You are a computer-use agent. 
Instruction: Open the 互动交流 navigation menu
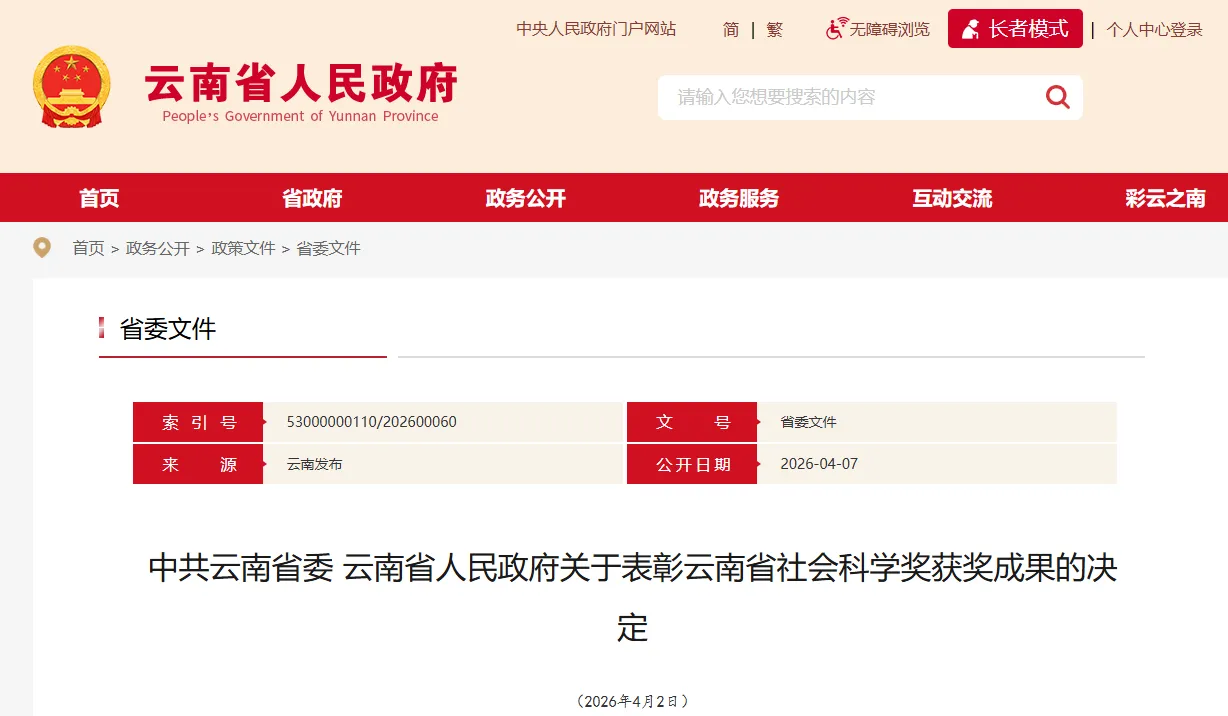pos(952,198)
